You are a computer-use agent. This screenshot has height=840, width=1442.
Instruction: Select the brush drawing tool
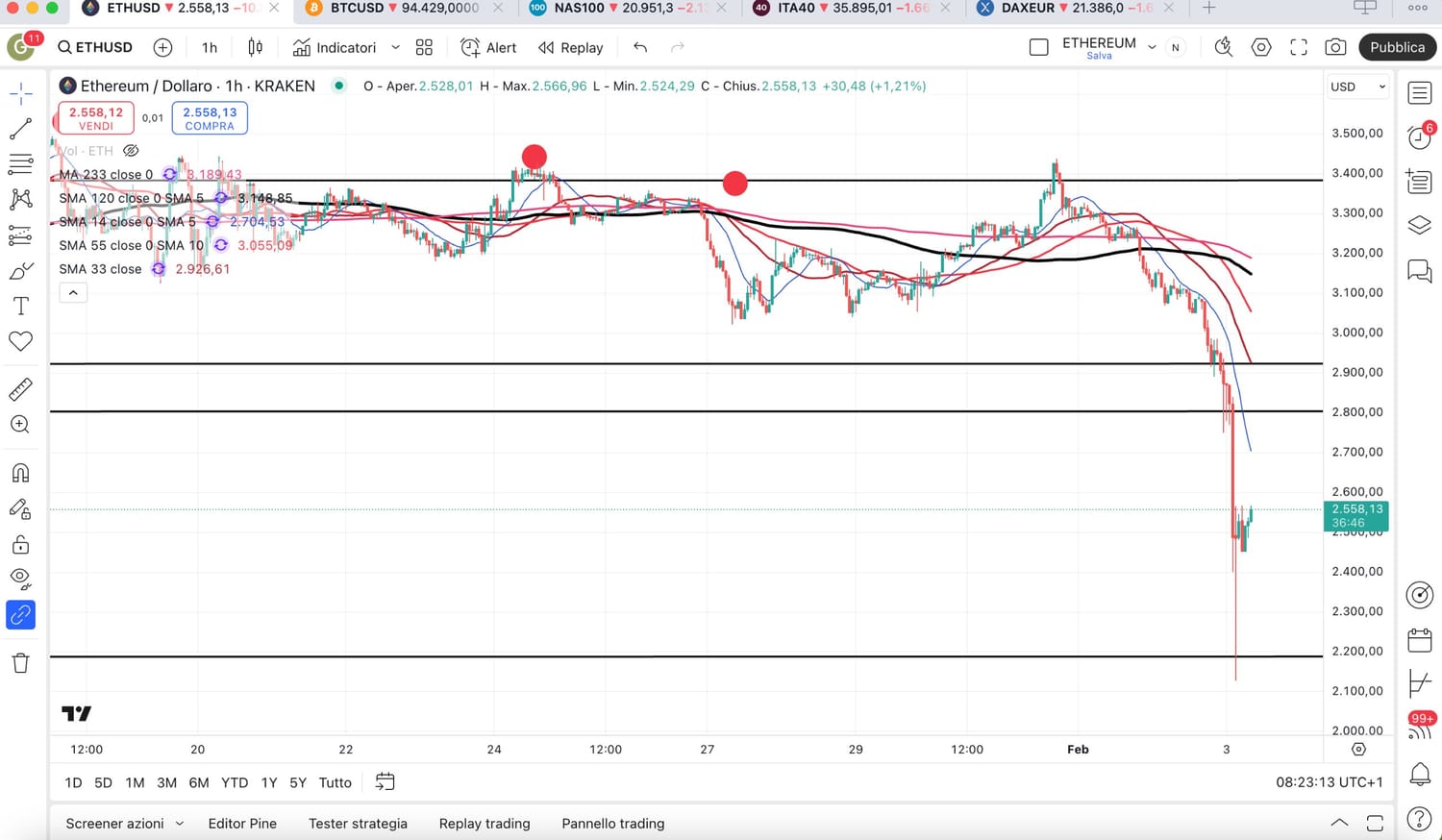(20, 271)
